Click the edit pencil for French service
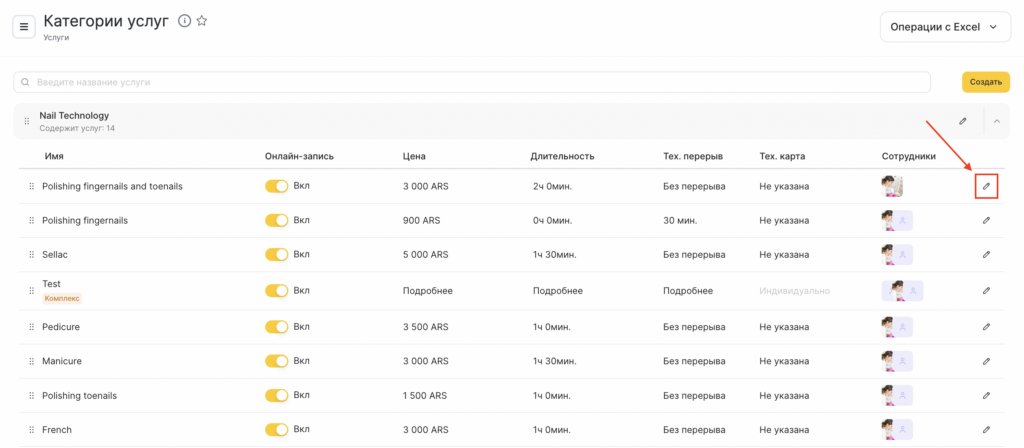1024x448 pixels. (x=986, y=429)
